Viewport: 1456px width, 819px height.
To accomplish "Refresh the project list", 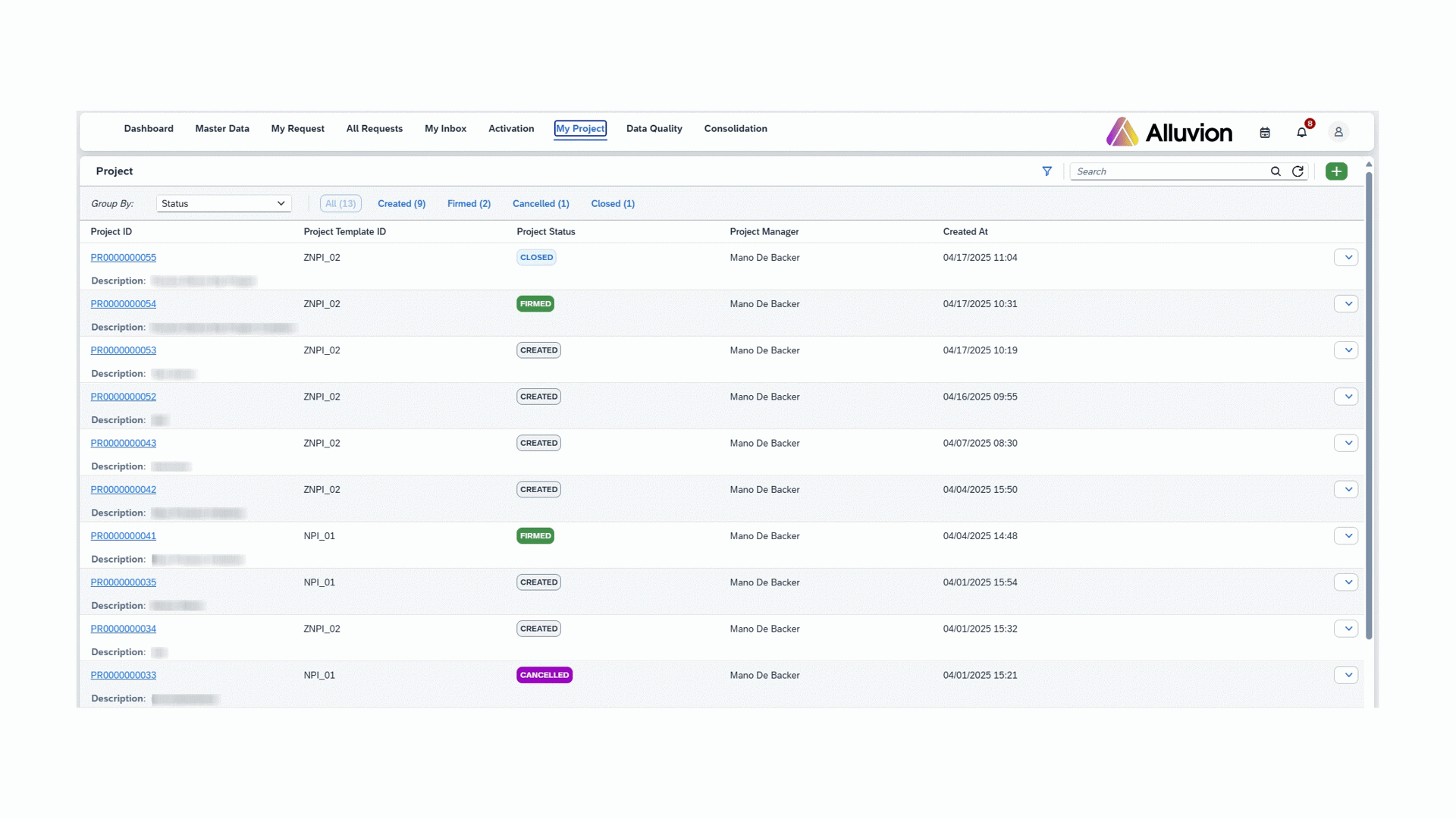I will coord(1298,171).
